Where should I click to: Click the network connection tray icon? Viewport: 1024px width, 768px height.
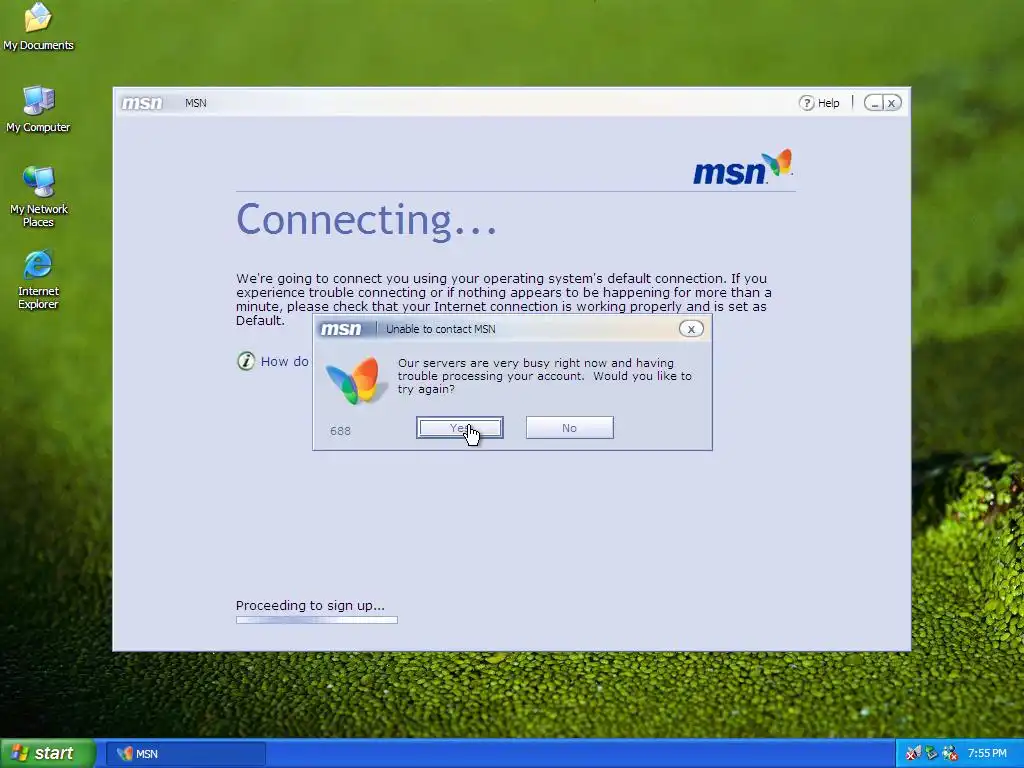click(x=932, y=754)
